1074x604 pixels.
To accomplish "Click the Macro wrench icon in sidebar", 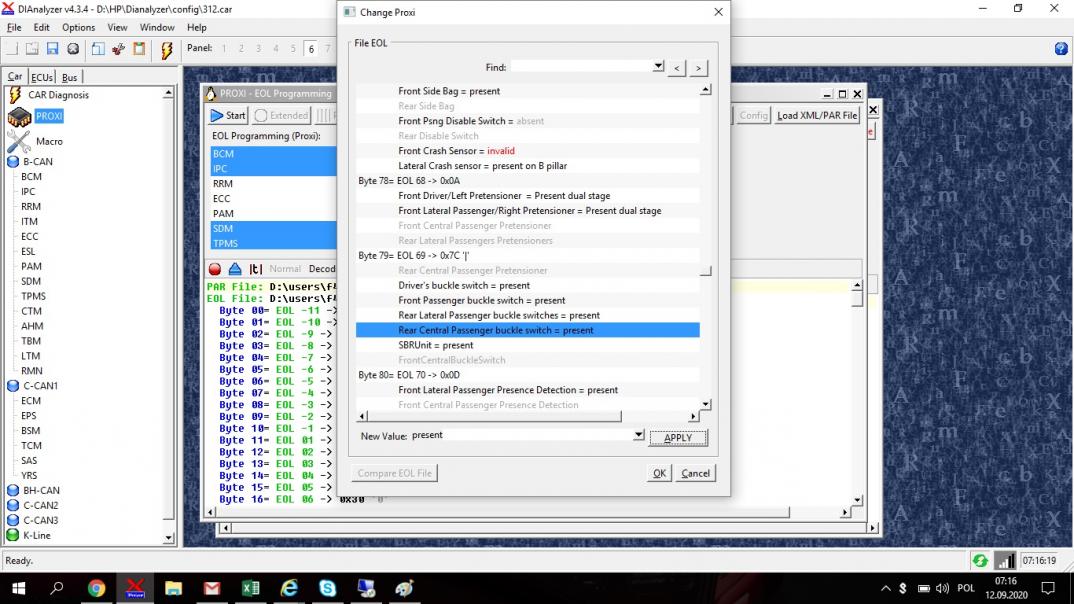I will (x=19, y=142).
